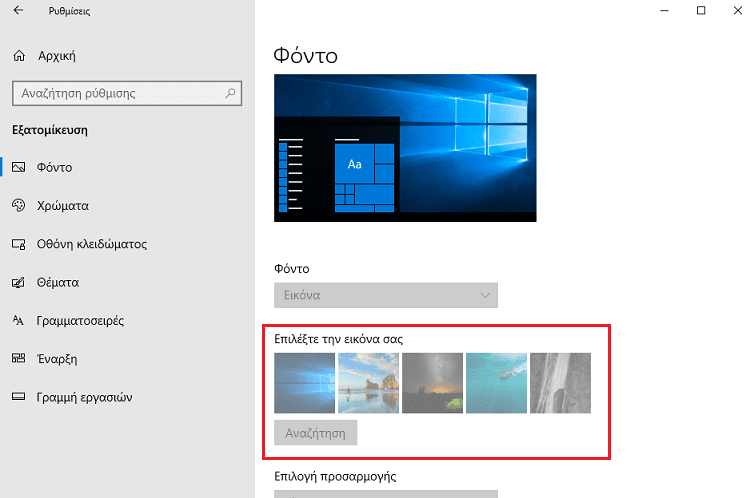
Task: Focus the Αναζήτηση ρύθμισης search field
Action: (127, 93)
